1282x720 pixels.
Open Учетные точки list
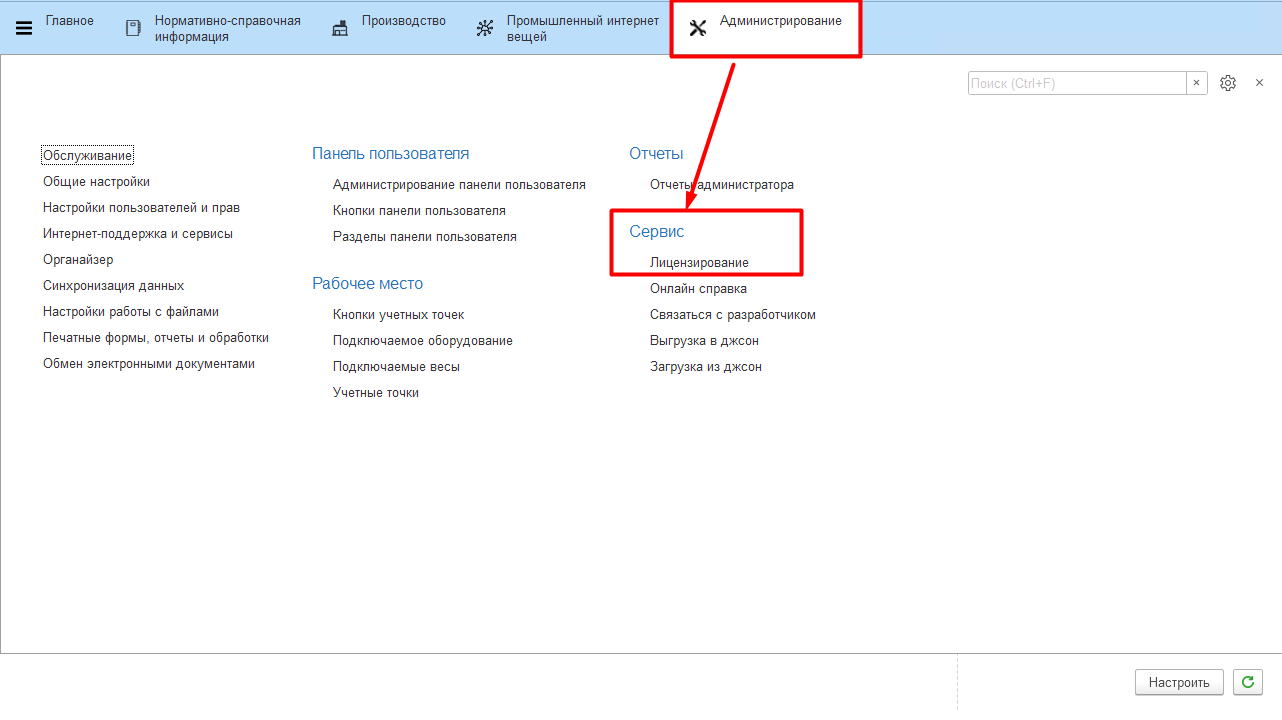[x=375, y=393]
